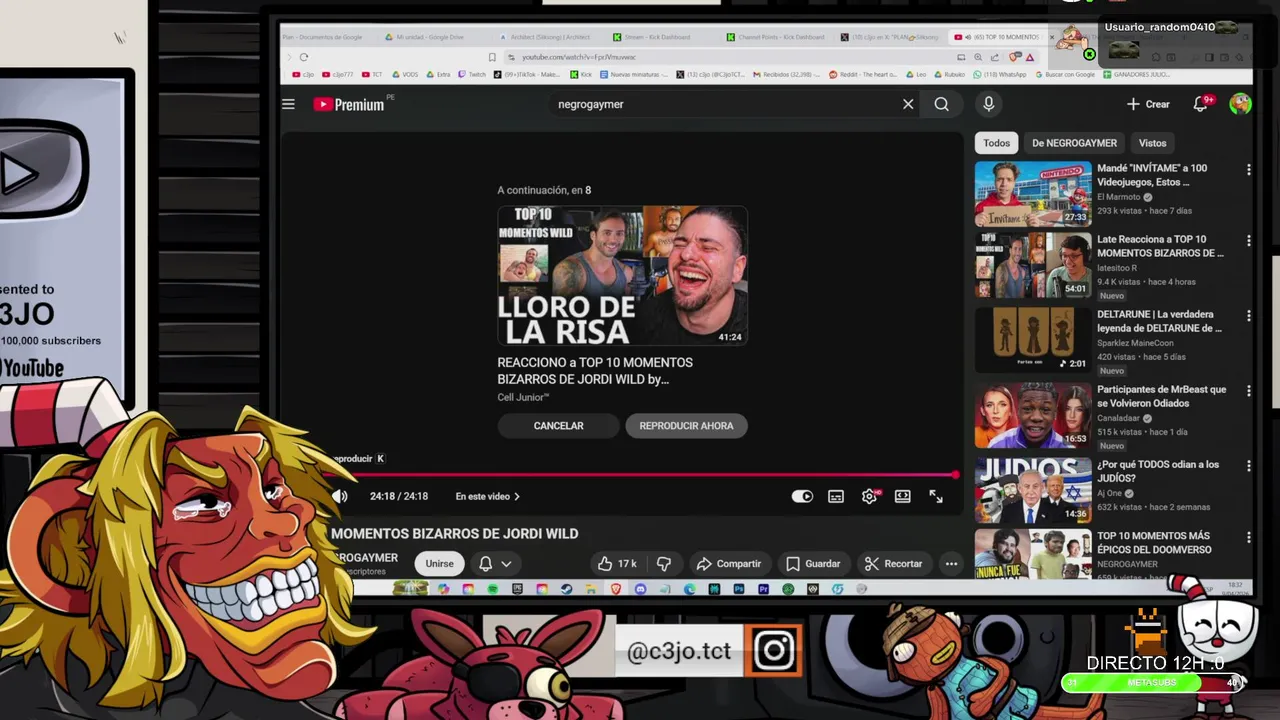1280x720 pixels.
Task: Click Reproducir ahora to play next
Action: (x=686, y=426)
